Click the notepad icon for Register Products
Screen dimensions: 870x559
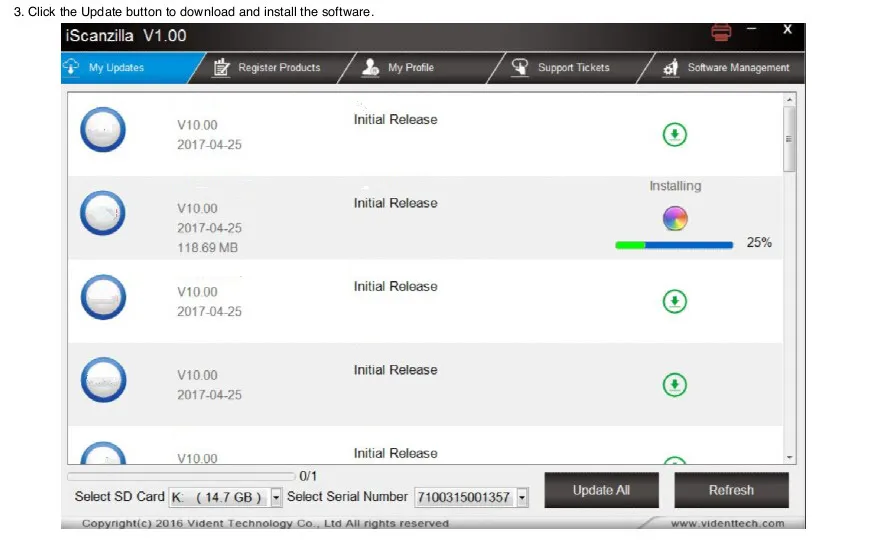pyautogui.click(x=221, y=67)
